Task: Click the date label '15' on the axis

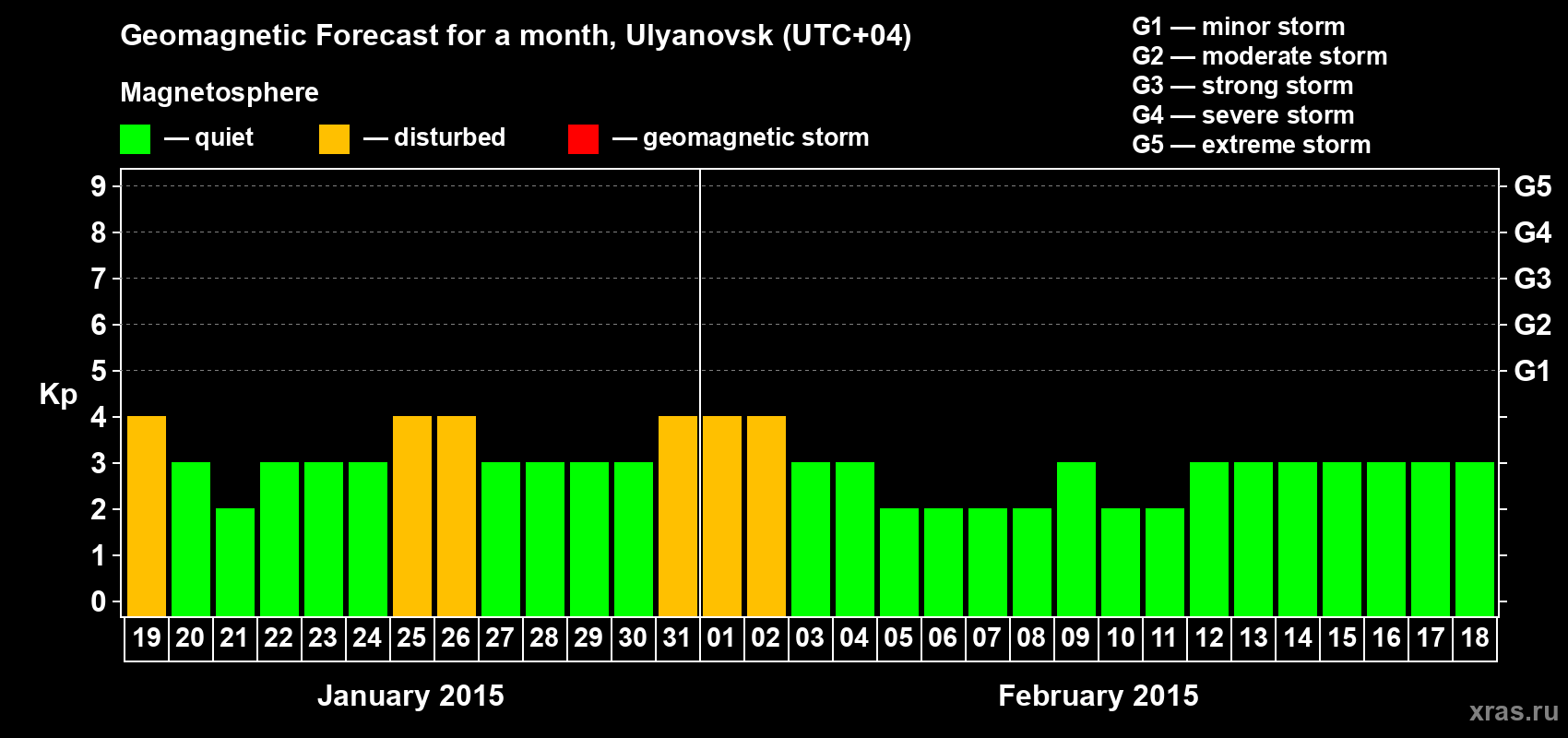Action: (x=1342, y=638)
